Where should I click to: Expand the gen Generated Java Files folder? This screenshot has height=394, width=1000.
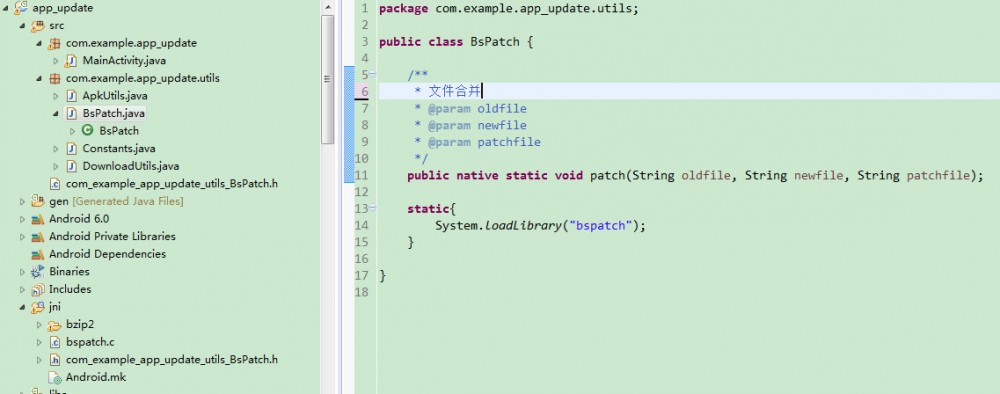pos(23,201)
